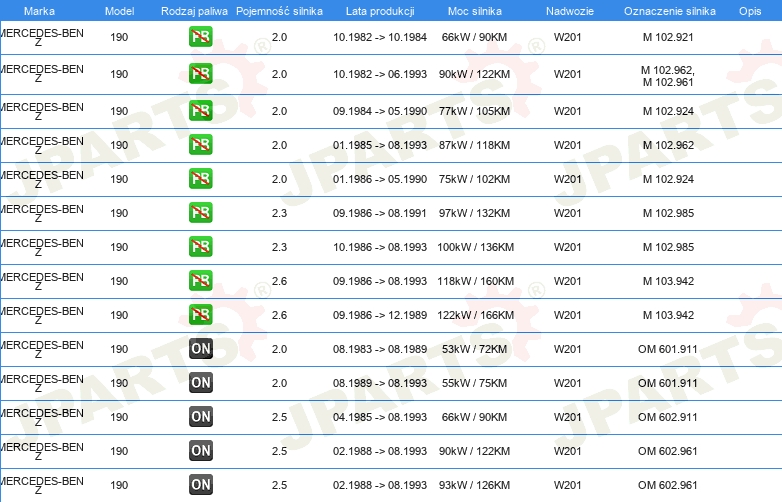The image size is (782, 502).
Task: Select the Moc silnika column header
Action: click(x=474, y=11)
